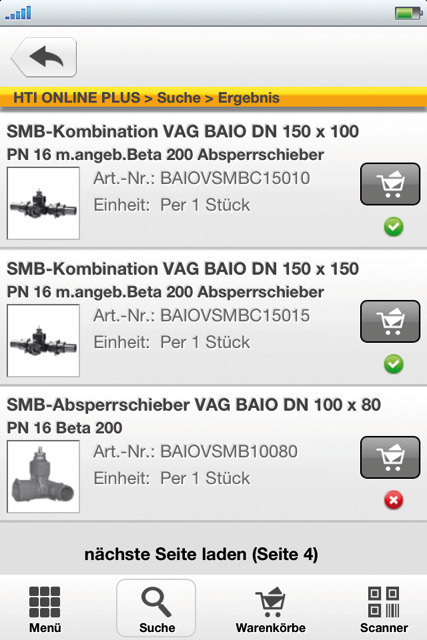Open product image of BAIOVSMBC15015

(x=43, y=340)
